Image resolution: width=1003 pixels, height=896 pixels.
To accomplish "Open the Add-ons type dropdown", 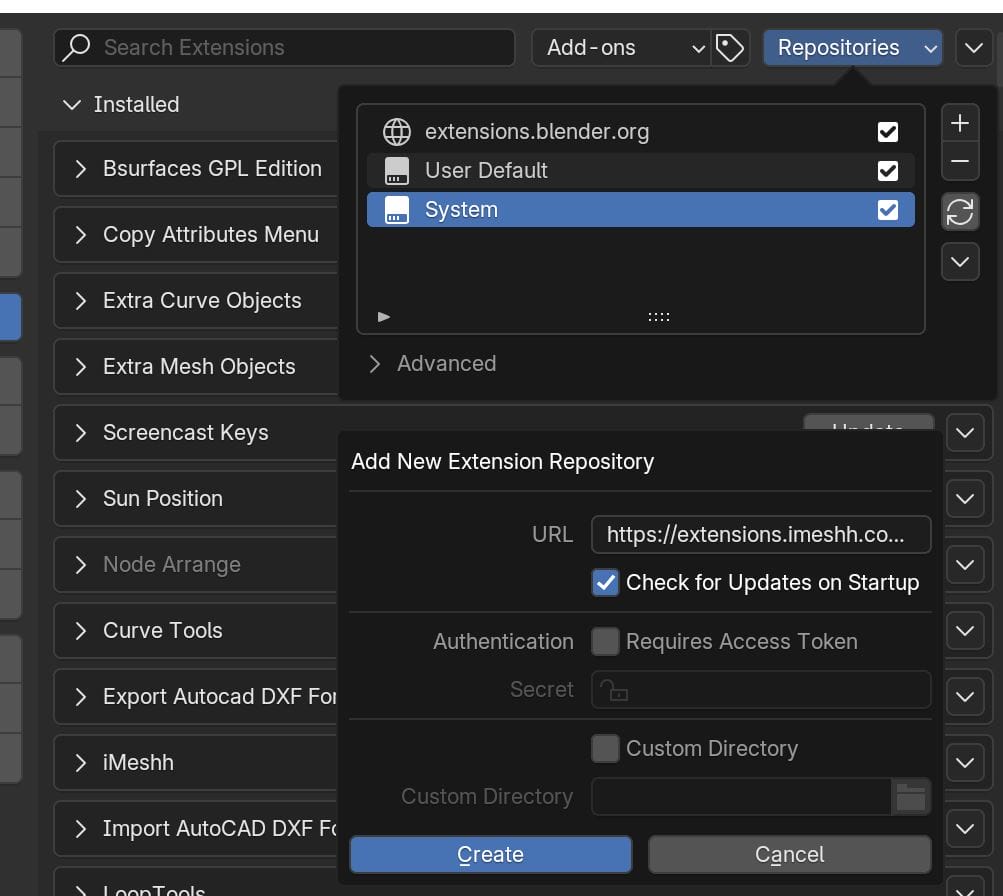I will 621,47.
